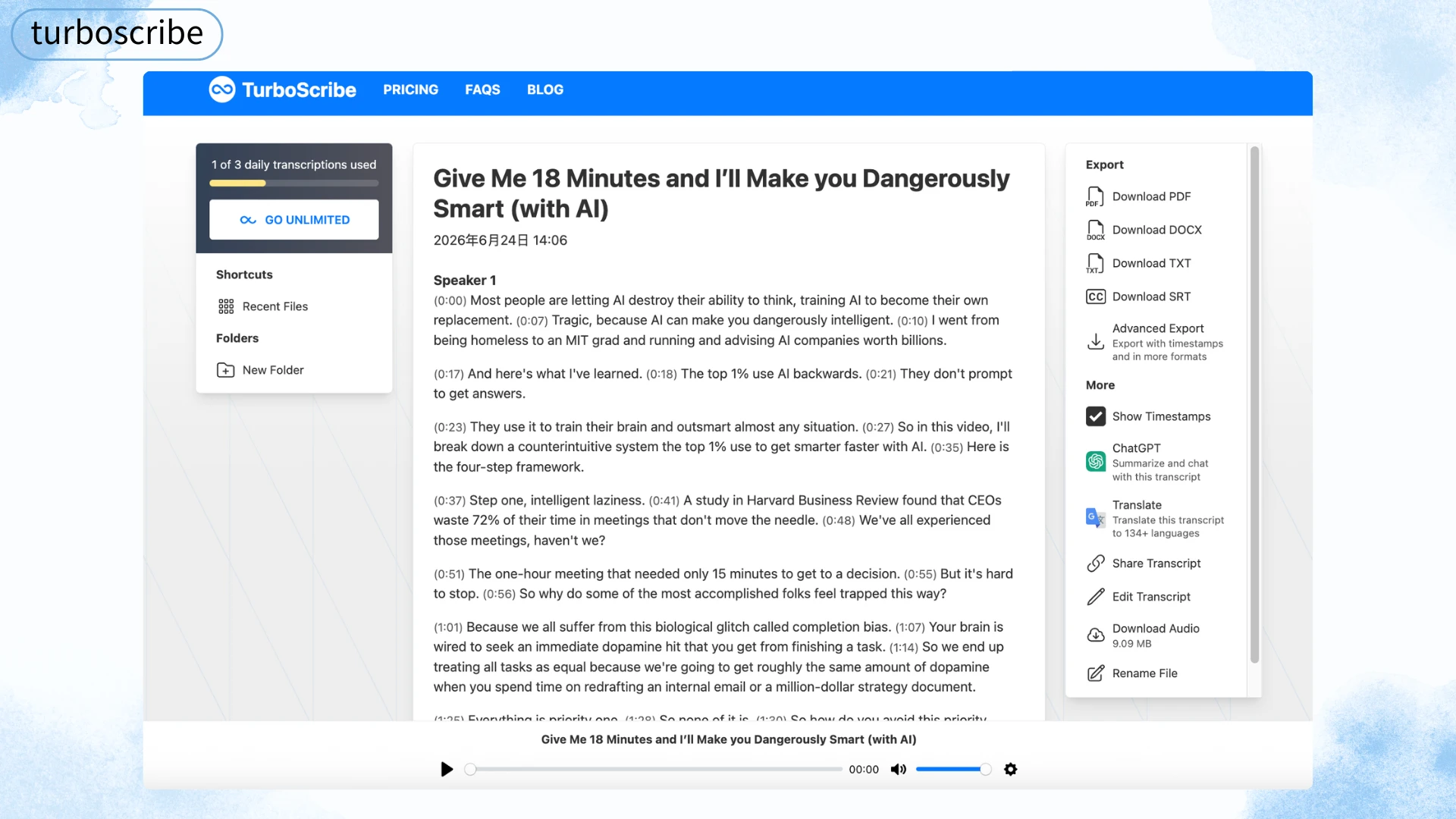The image size is (1456, 819).
Task: Click the player track title text
Action: 729,739
